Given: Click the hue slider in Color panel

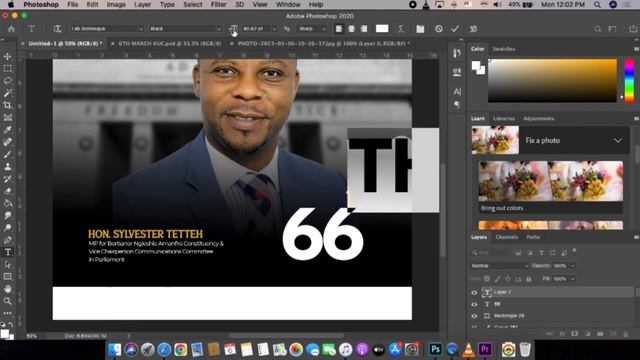Looking at the screenshot, I should pos(629,80).
